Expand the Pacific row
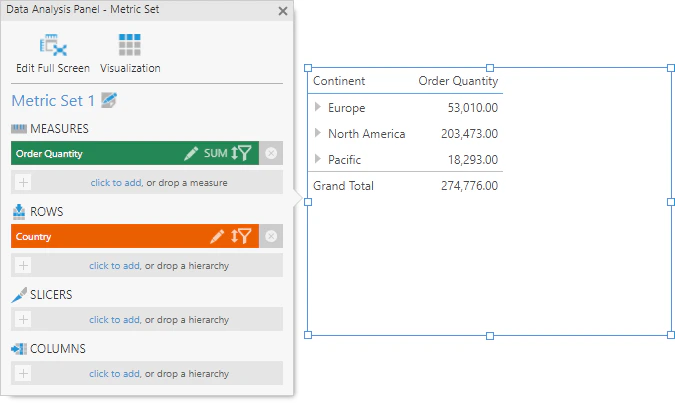Screen dimensions: 675x403 (318, 159)
